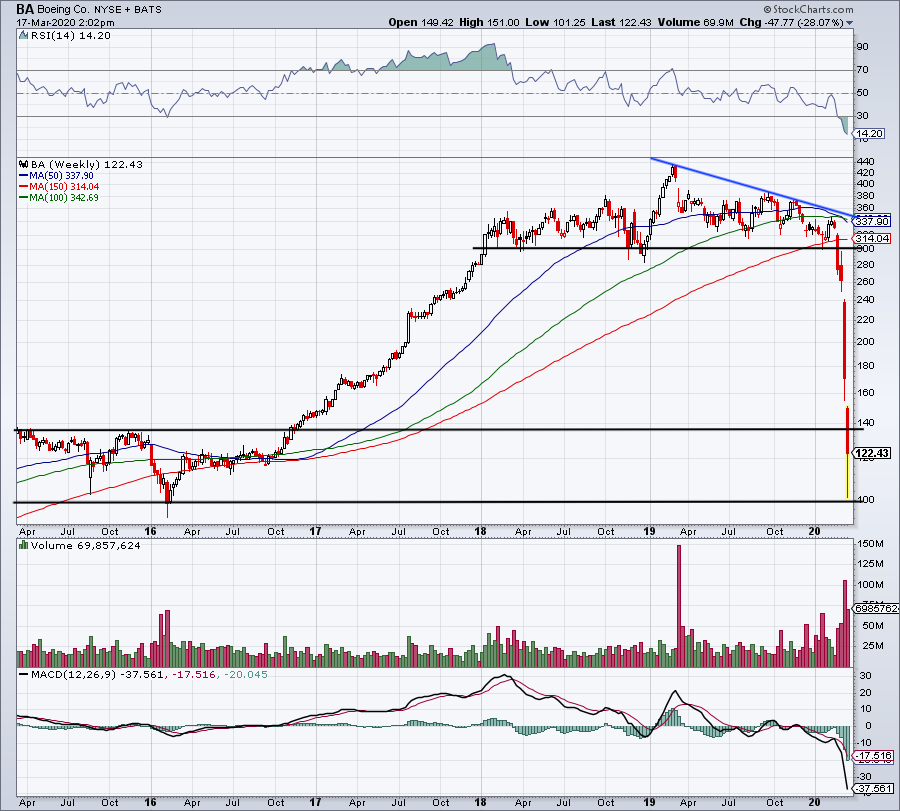The image size is (900, 811).
Task: Click the -17.516 tag on MACD axis
Action: tap(874, 756)
